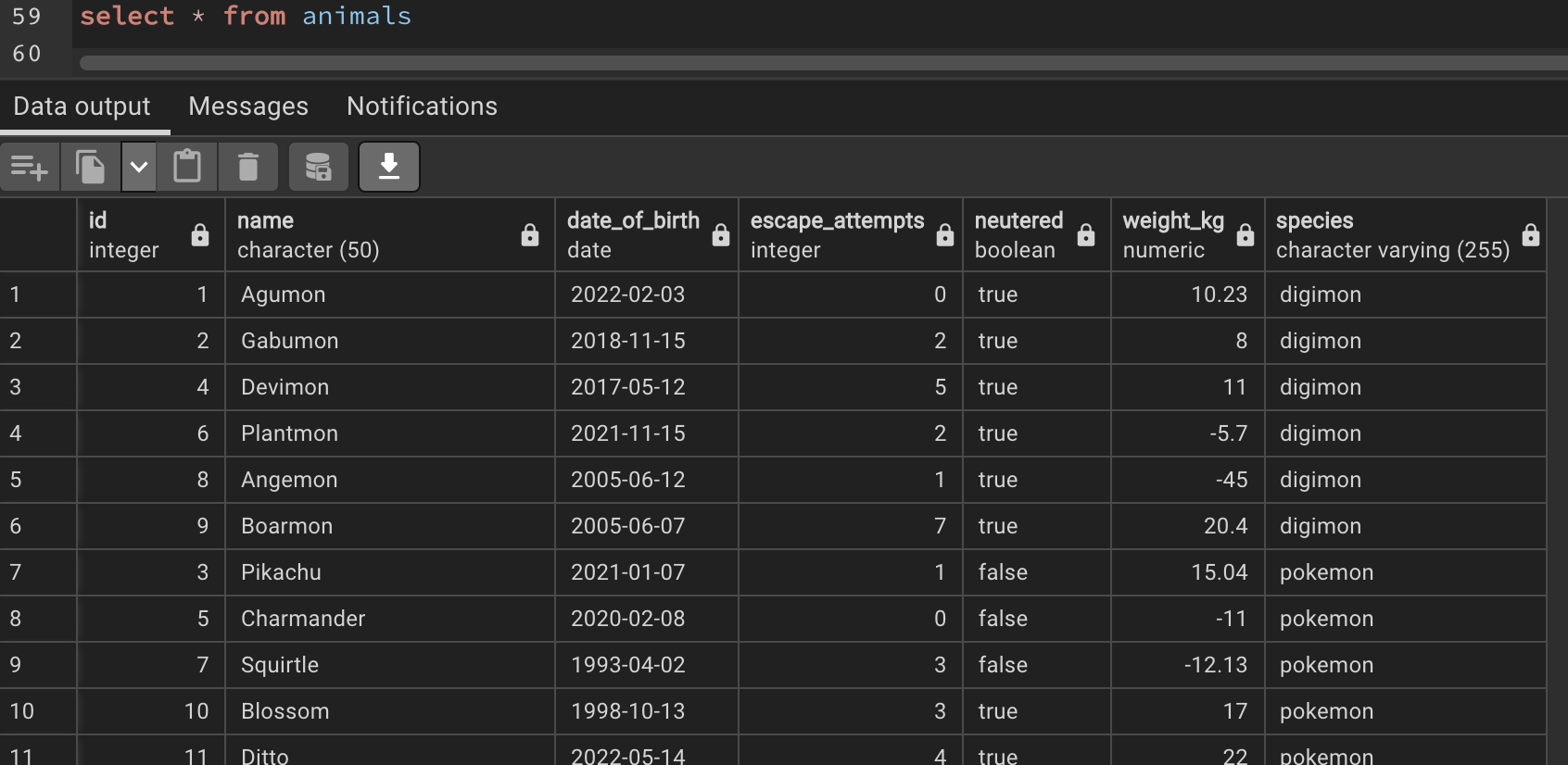The width and height of the screenshot is (1568, 765).
Task: Click Angemon's id cell 8
Action: pyautogui.click(x=151, y=480)
